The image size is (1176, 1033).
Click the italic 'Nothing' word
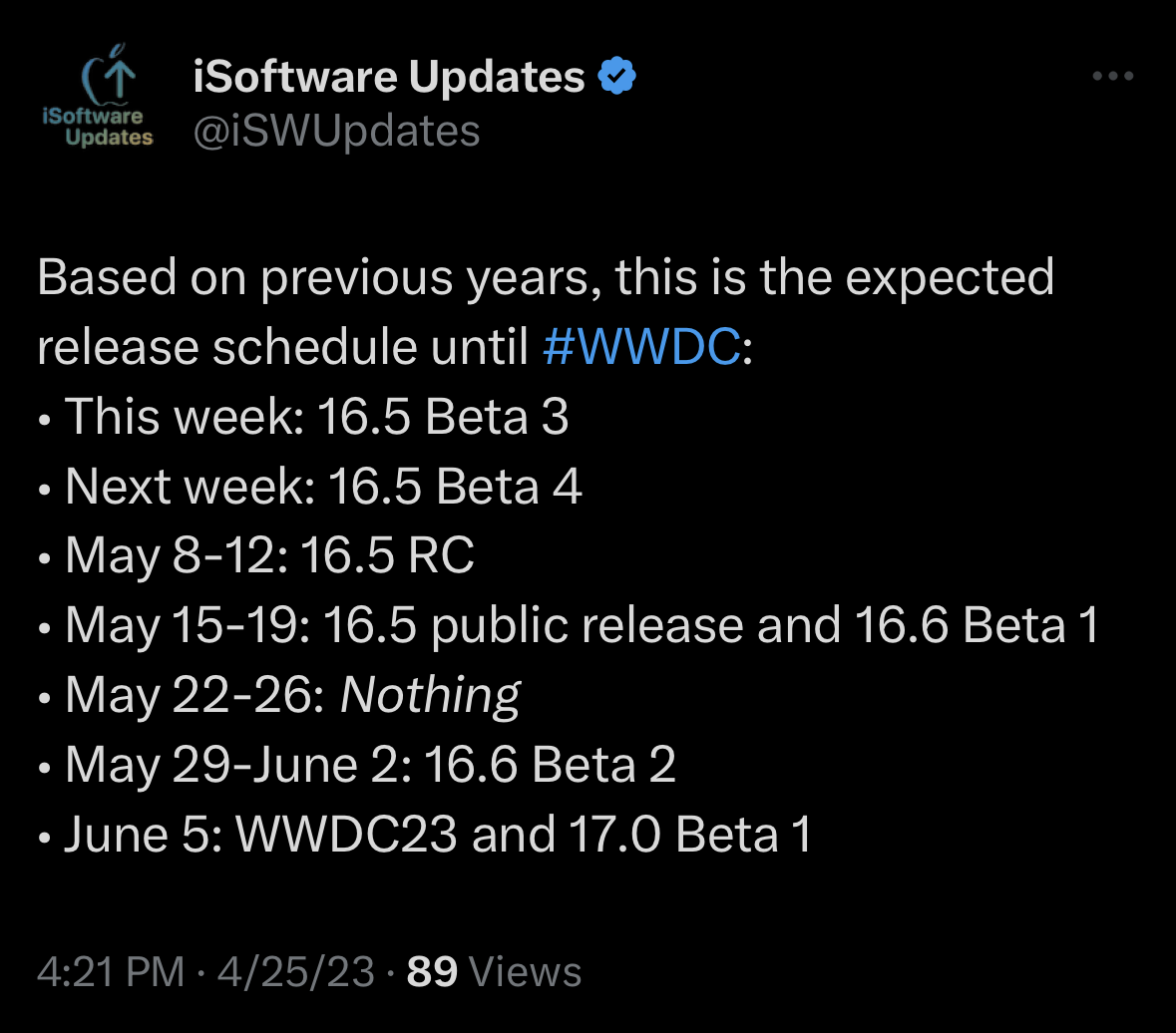[430, 695]
